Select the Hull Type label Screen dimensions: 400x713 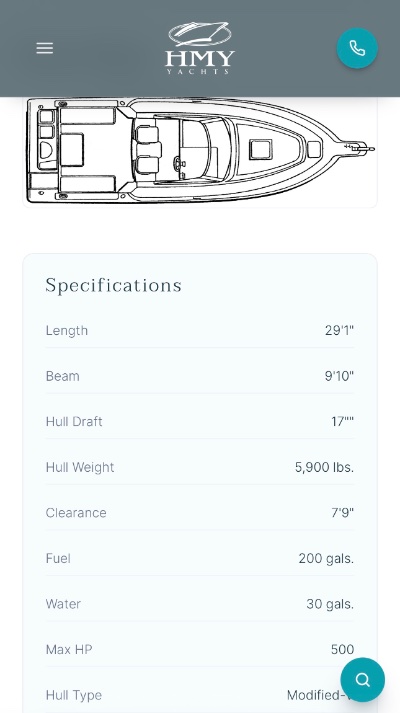pos(74,695)
